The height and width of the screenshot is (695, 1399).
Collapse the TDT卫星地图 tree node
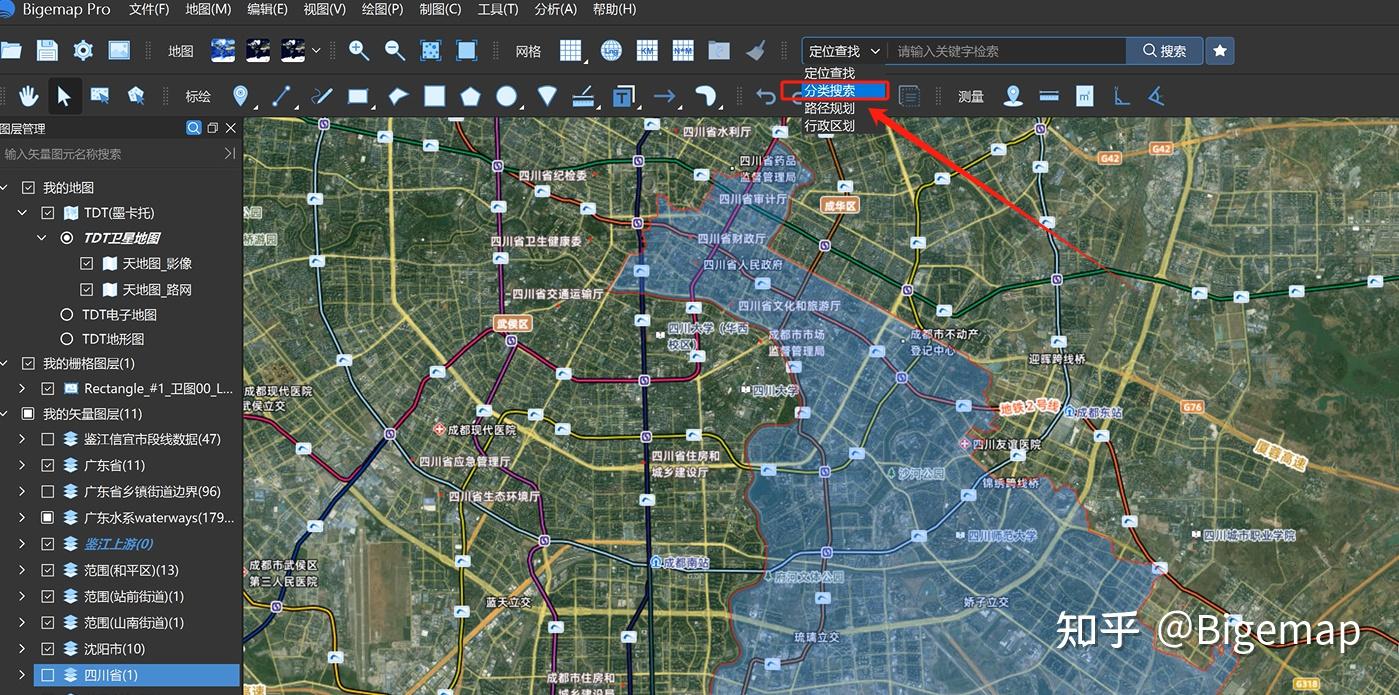pyautogui.click(x=41, y=238)
